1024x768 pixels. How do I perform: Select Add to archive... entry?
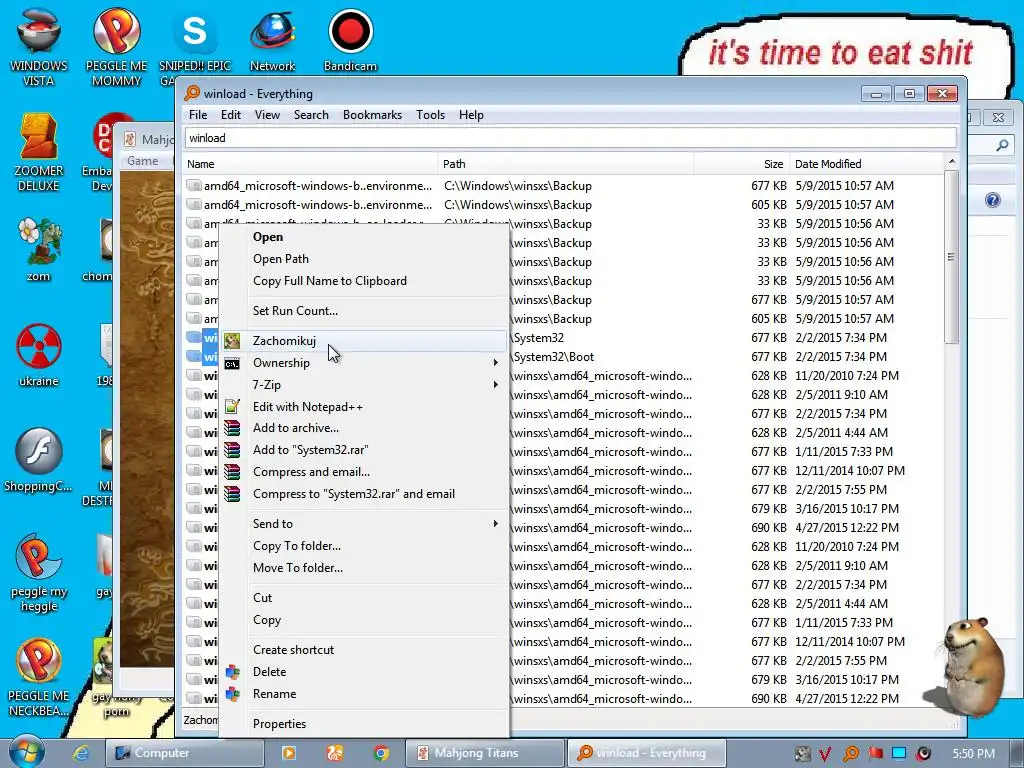pos(363,428)
